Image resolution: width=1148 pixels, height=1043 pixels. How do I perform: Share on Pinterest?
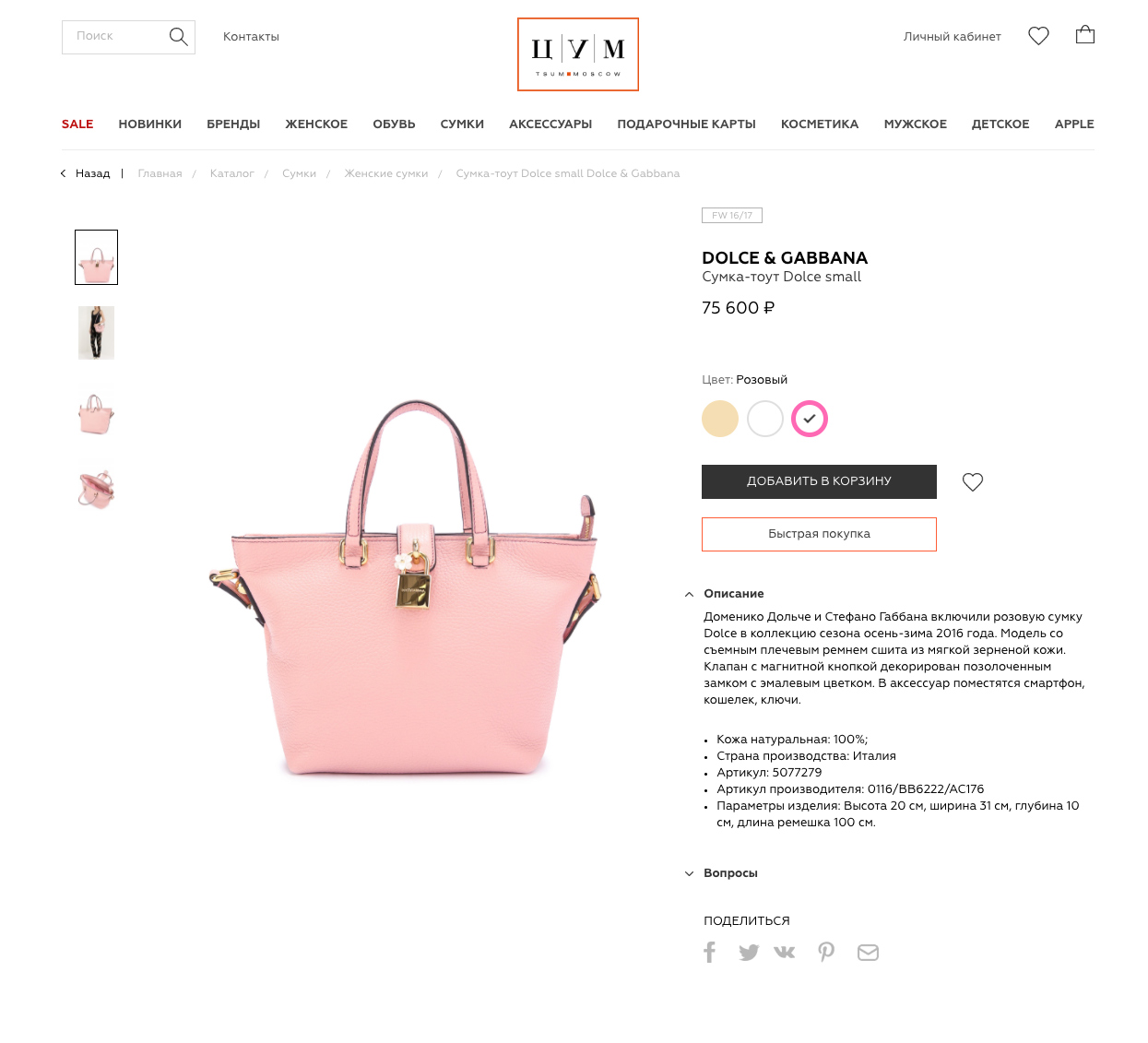pyautogui.click(x=826, y=952)
